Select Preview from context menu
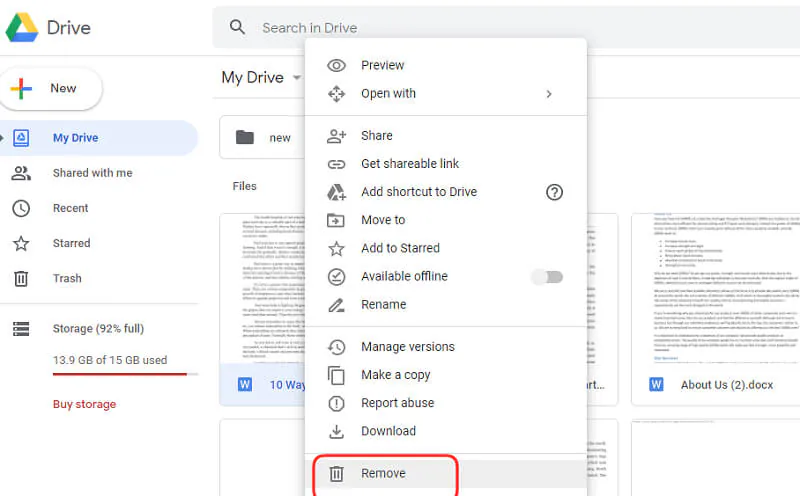 pyautogui.click(x=446, y=65)
